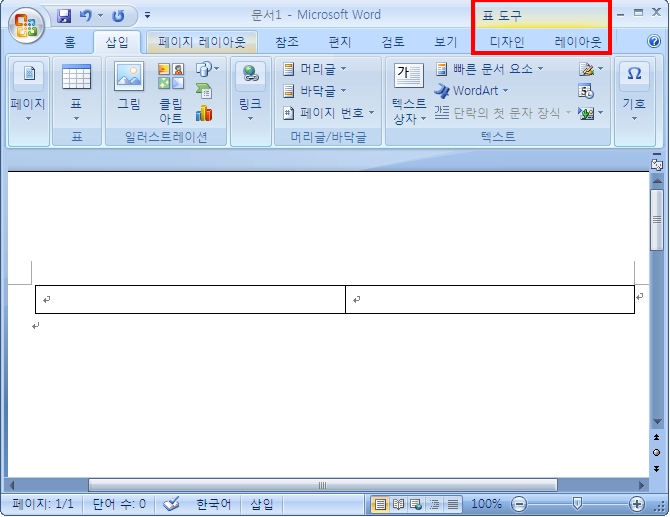
Task: Click the Office button orb
Action: (26, 24)
